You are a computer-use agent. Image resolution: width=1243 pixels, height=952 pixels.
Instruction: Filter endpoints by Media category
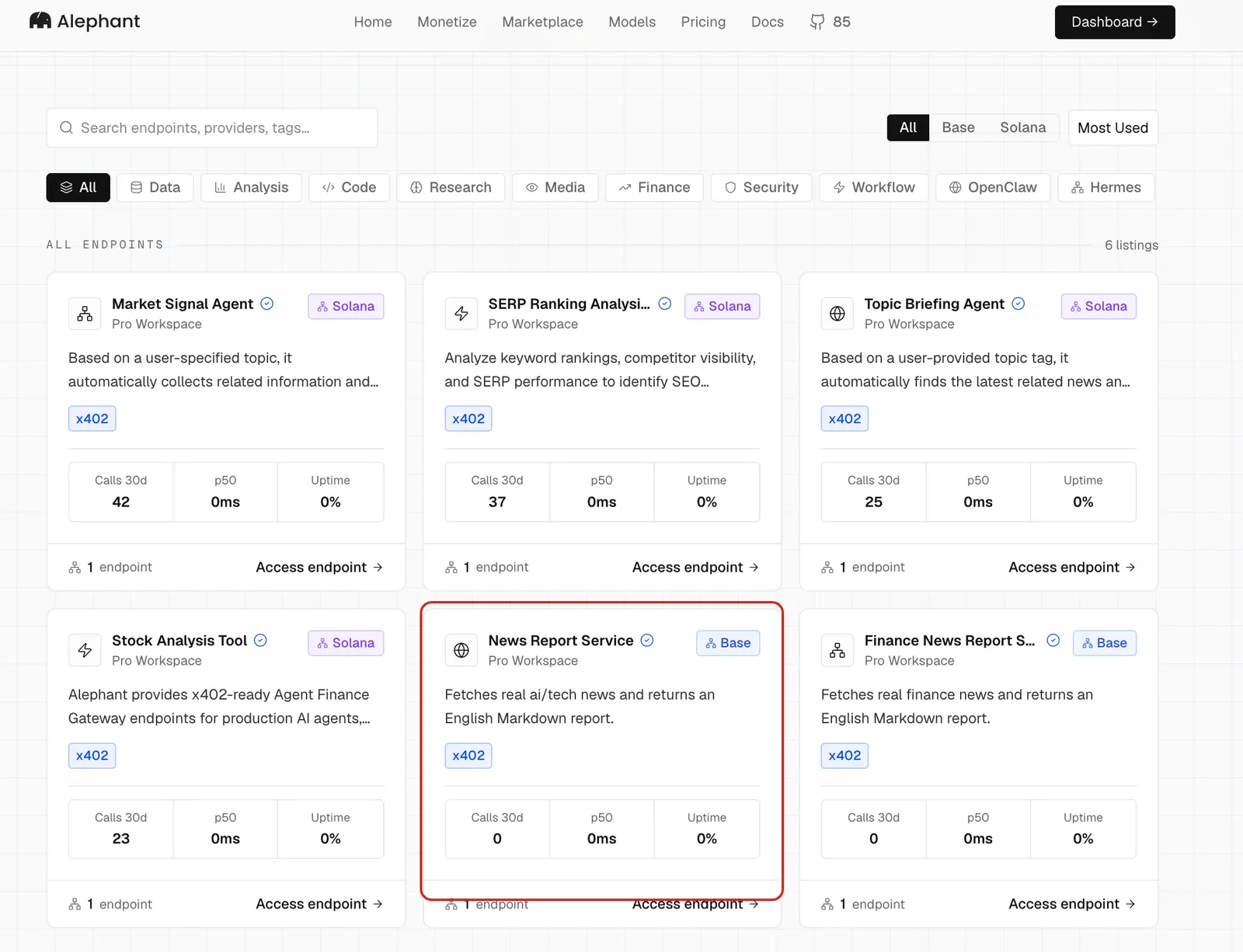(x=555, y=187)
